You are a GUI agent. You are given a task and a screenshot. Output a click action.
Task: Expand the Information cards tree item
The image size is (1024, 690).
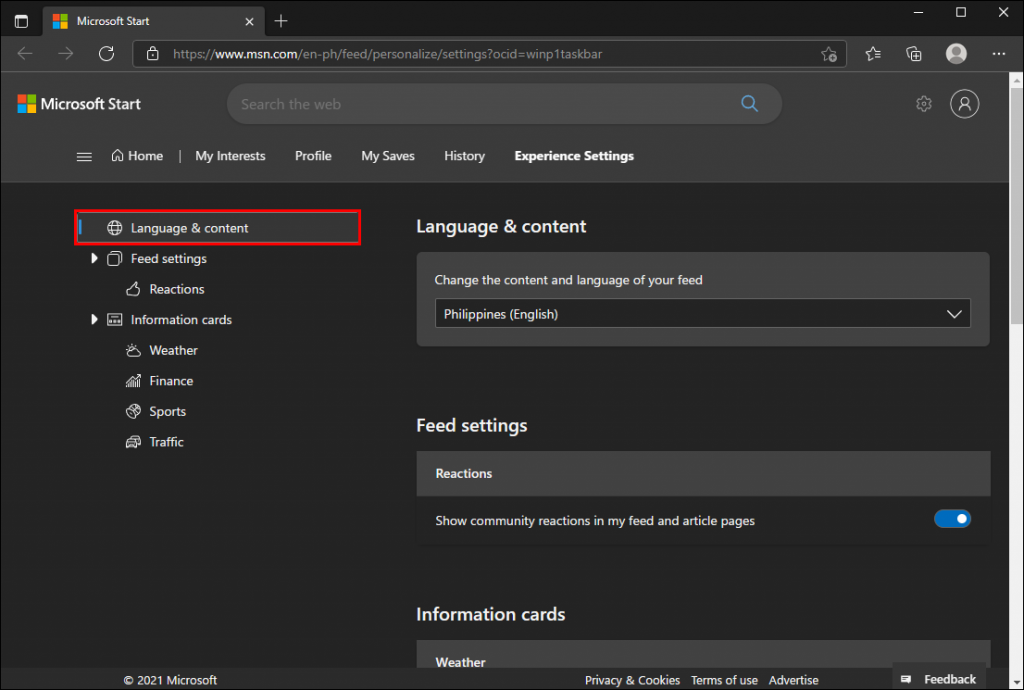point(94,319)
